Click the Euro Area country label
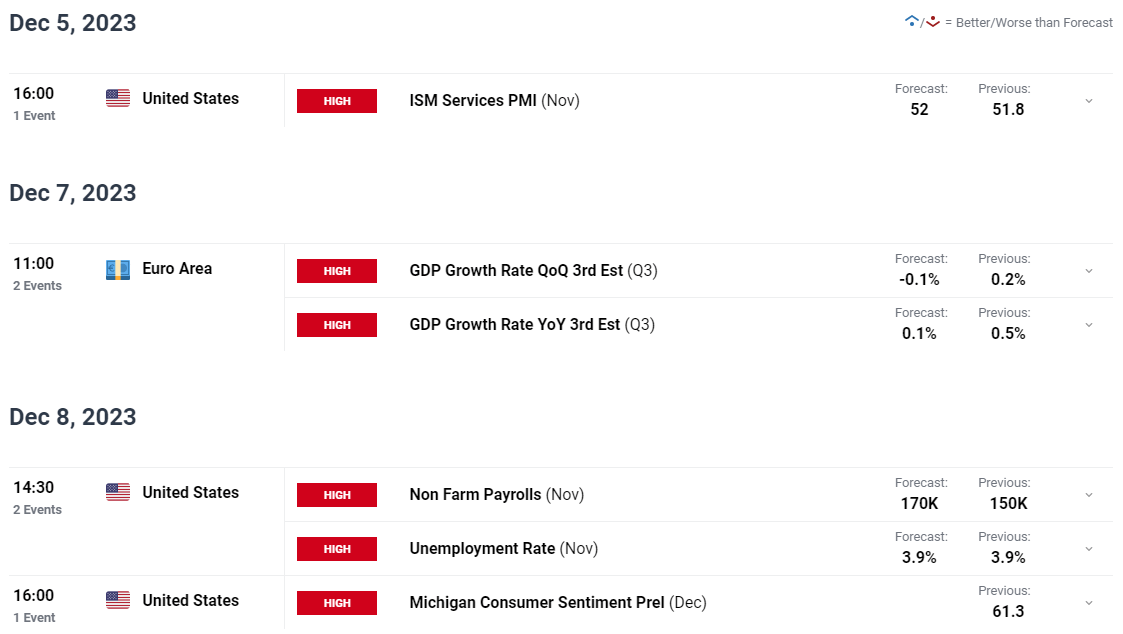 coord(177,269)
